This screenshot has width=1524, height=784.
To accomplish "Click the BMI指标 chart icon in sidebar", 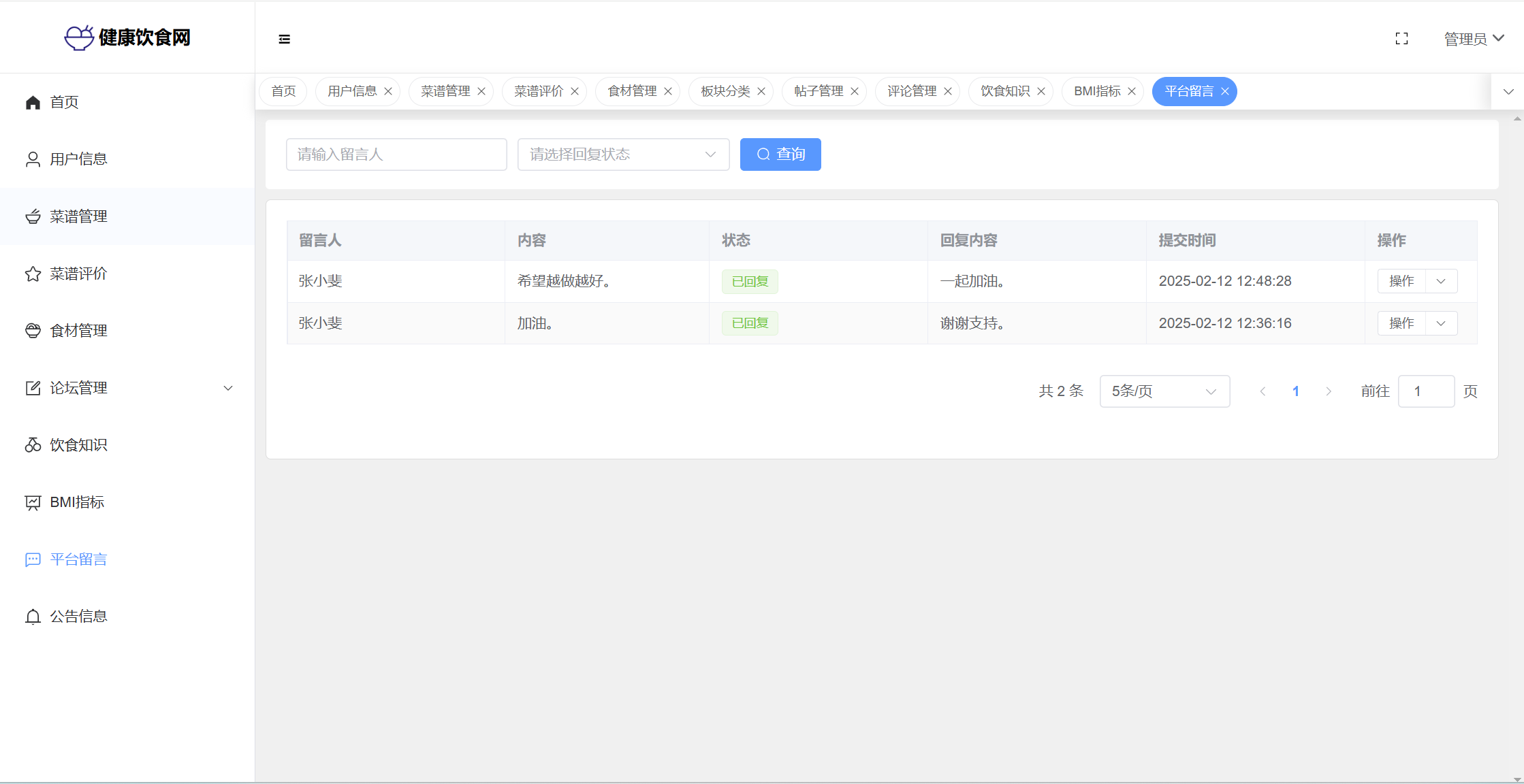I will [x=33, y=502].
